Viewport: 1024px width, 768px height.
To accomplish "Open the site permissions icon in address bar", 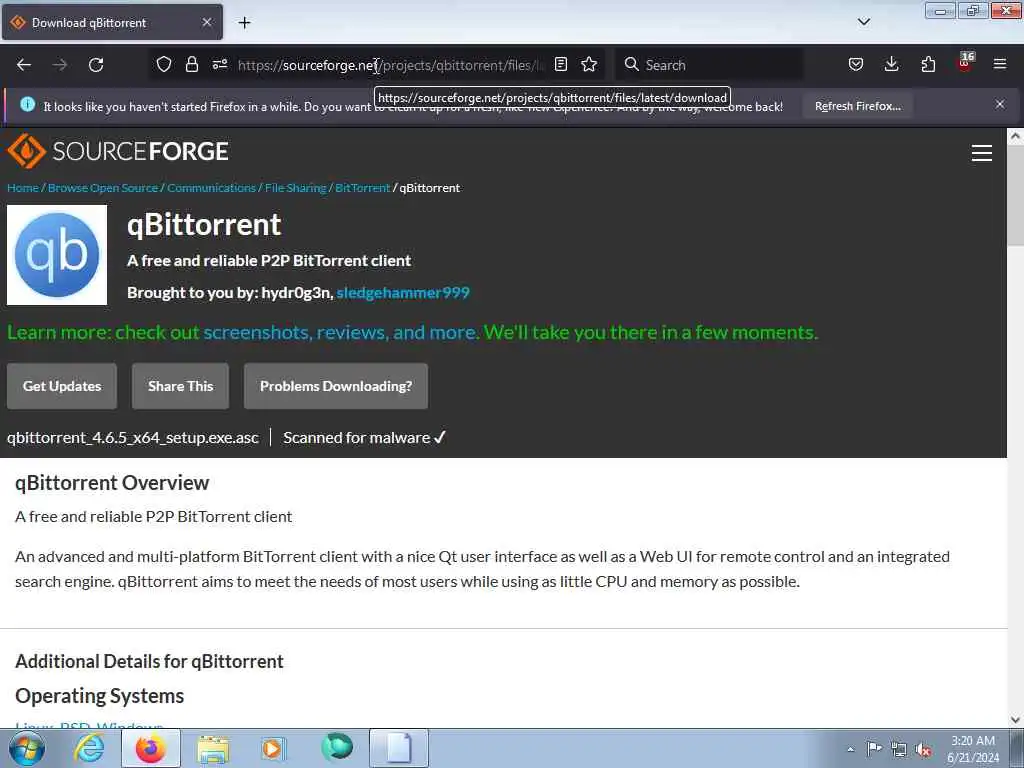I will [x=220, y=64].
